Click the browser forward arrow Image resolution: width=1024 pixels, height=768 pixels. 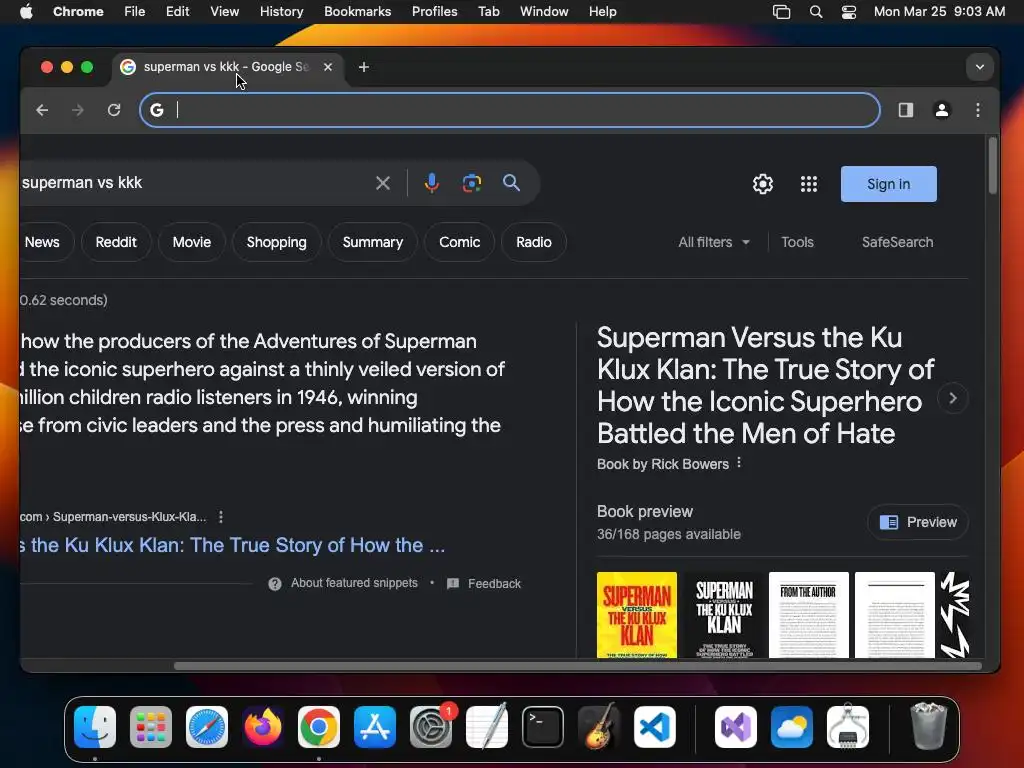tap(78, 110)
